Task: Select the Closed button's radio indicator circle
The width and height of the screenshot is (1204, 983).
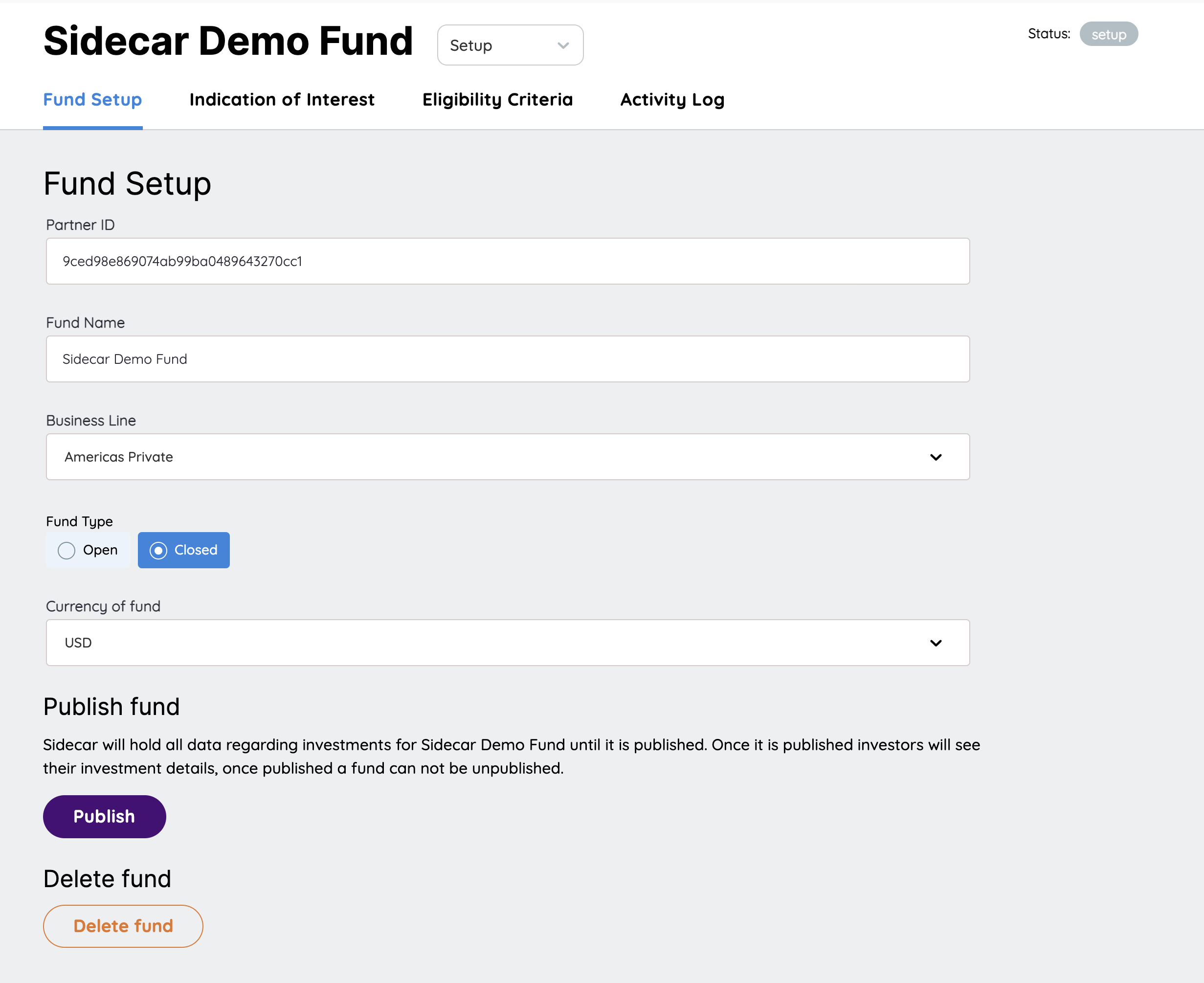Action: click(x=159, y=550)
